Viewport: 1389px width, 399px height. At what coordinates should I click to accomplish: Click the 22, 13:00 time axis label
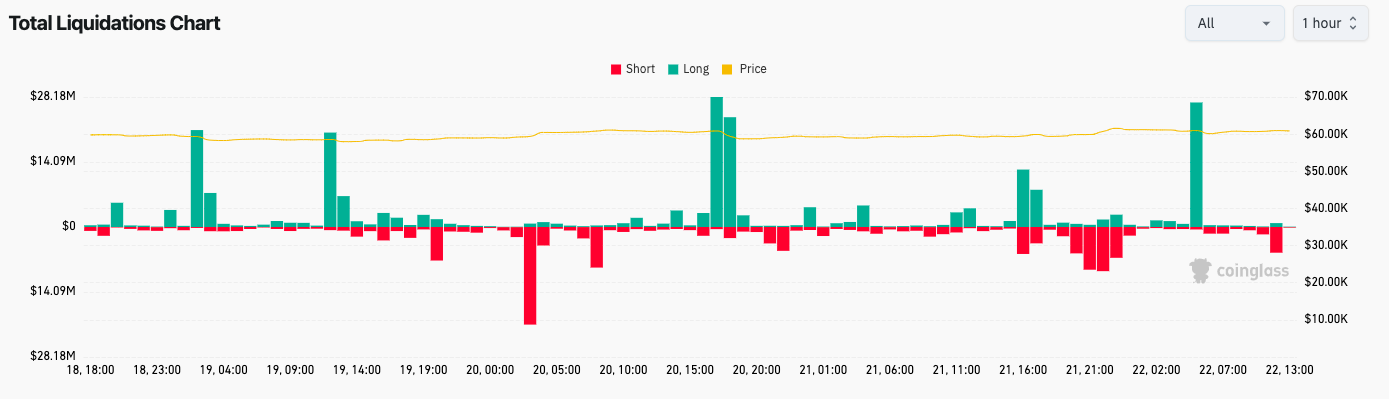pos(1289,369)
